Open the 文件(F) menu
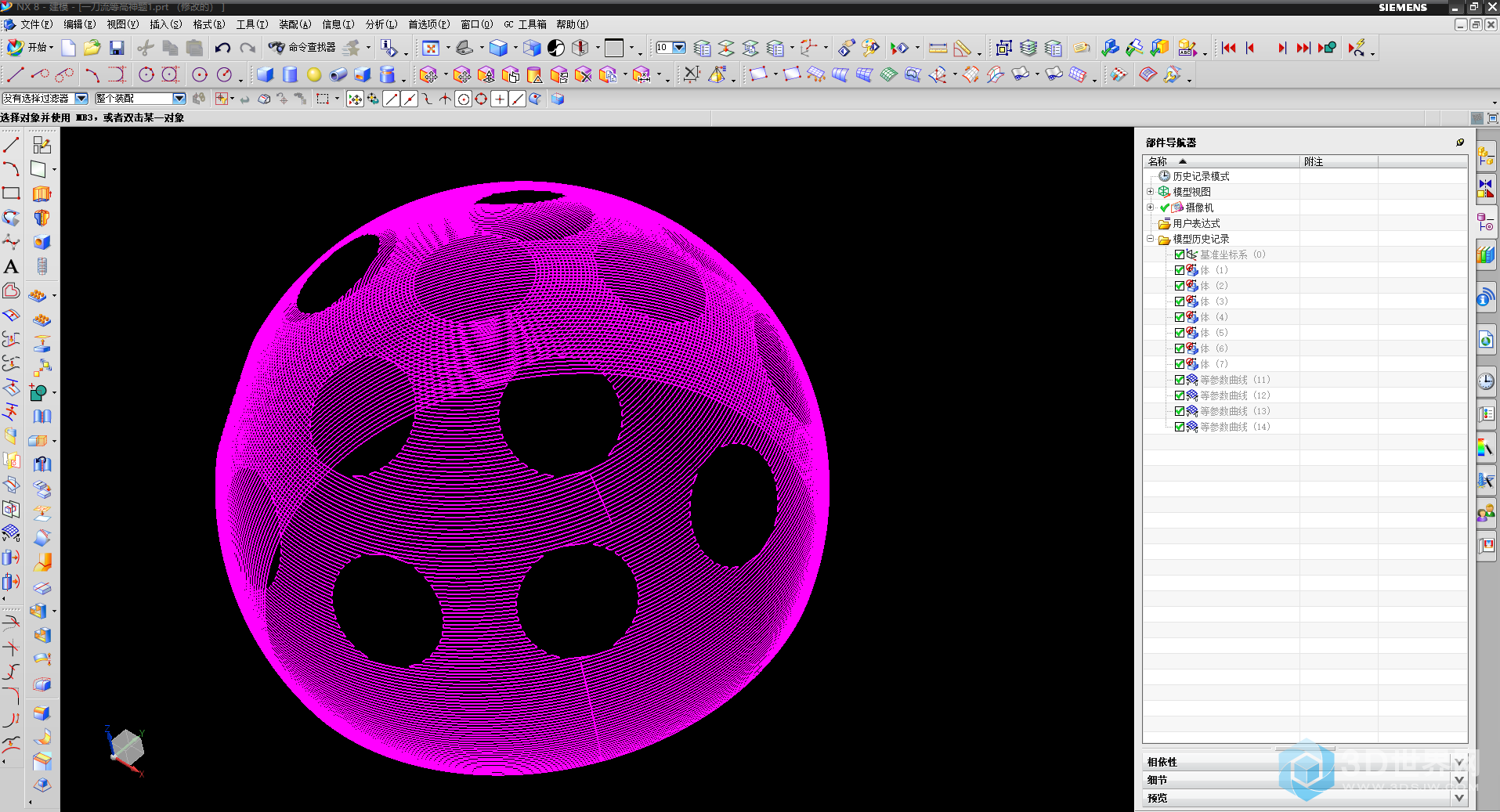This screenshot has height=812, width=1500. point(36,25)
